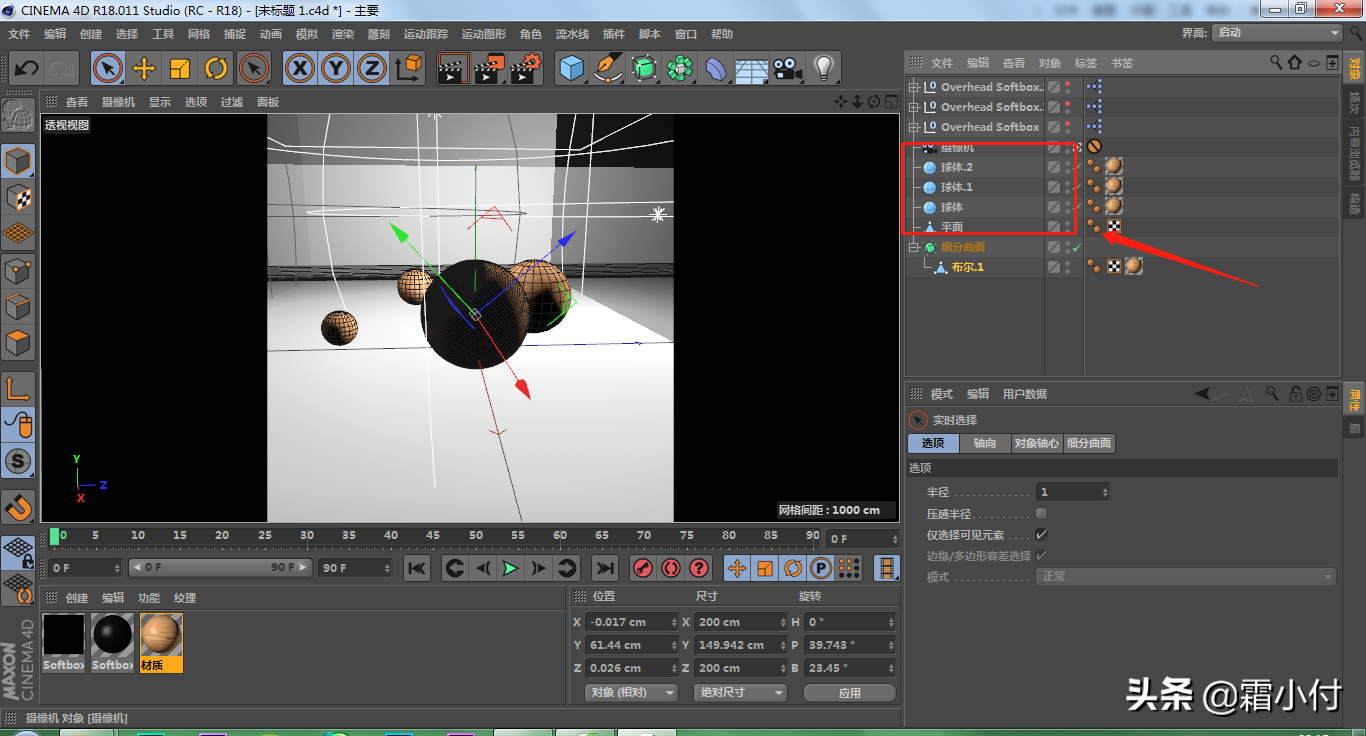
Task: Click the magnet Snap icon
Action: (18, 507)
